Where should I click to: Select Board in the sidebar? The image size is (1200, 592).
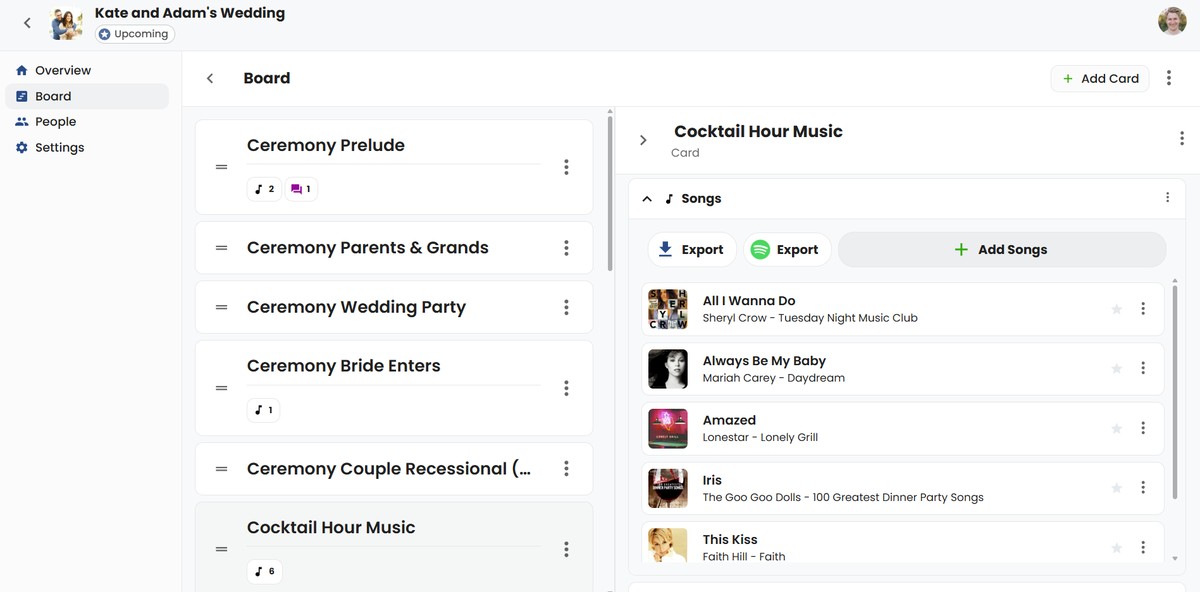(87, 96)
